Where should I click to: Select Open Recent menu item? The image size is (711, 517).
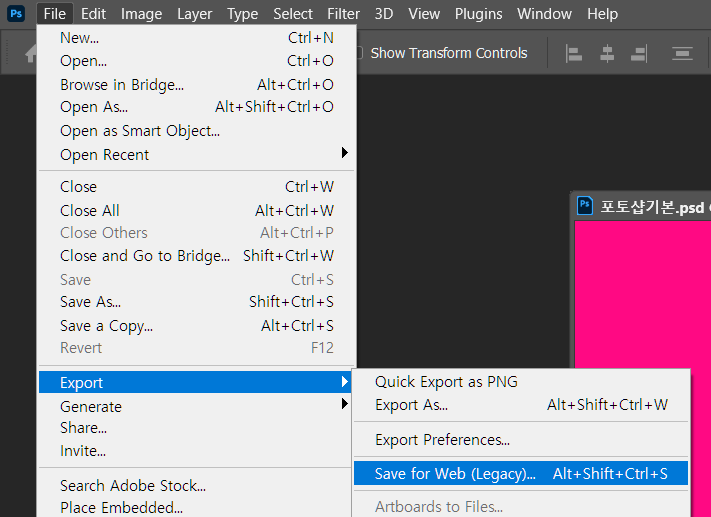(196, 155)
